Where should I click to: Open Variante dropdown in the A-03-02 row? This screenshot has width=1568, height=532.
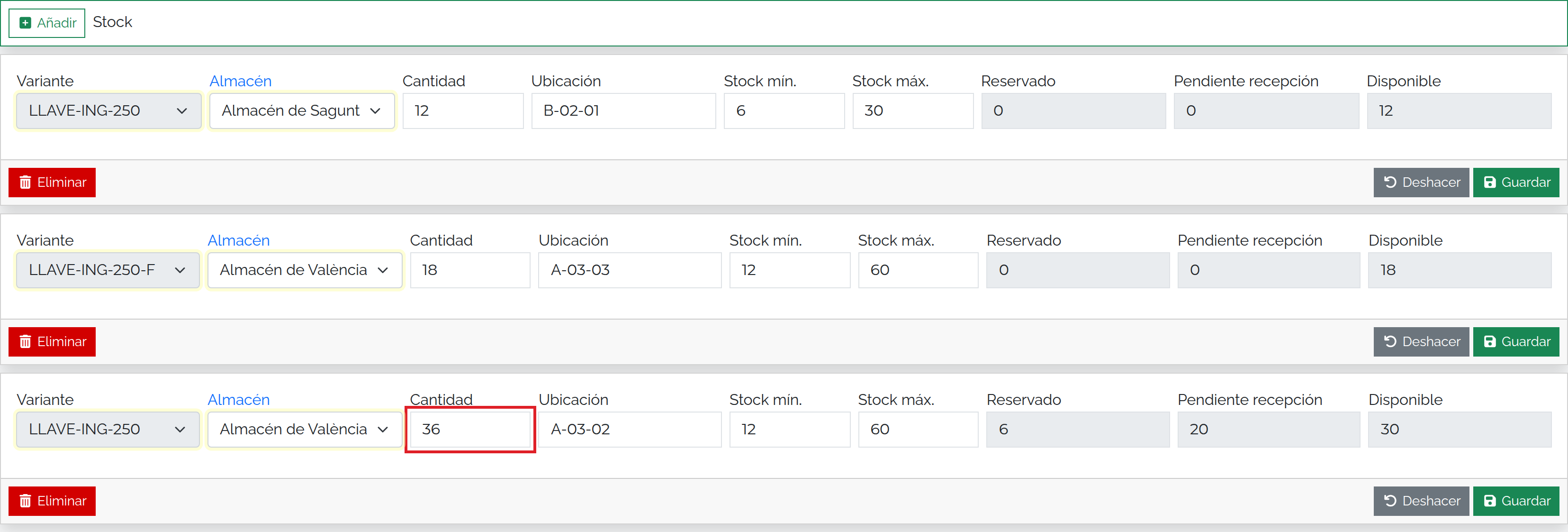point(108,430)
